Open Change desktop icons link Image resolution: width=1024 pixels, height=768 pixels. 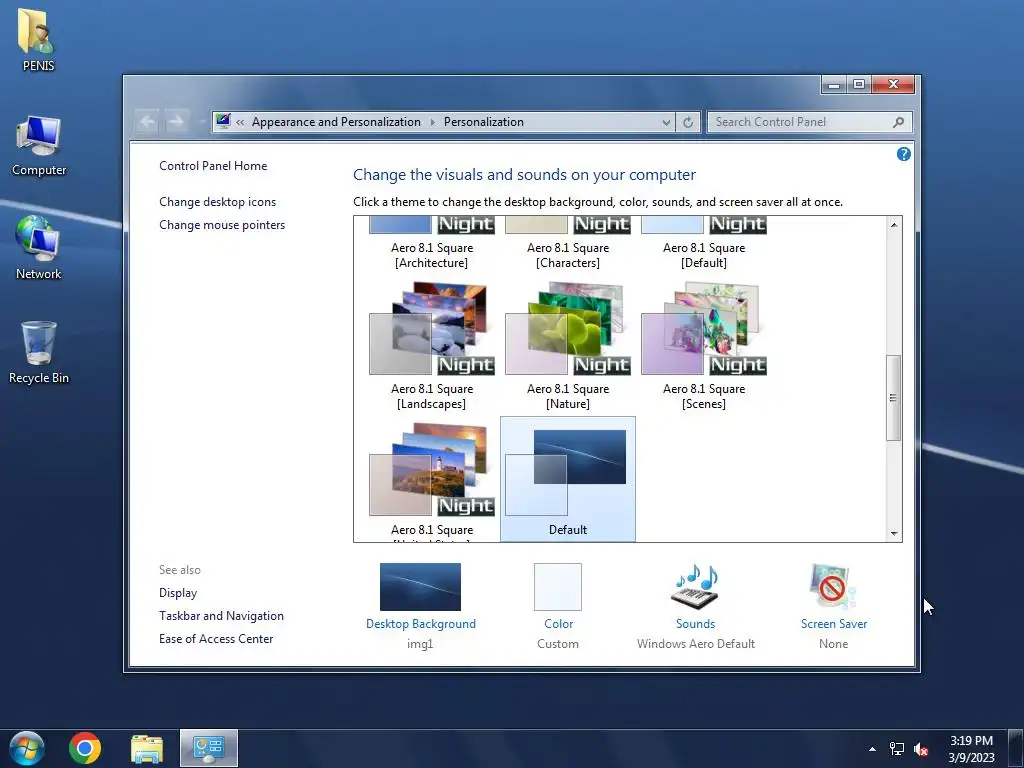[x=217, y=202]
